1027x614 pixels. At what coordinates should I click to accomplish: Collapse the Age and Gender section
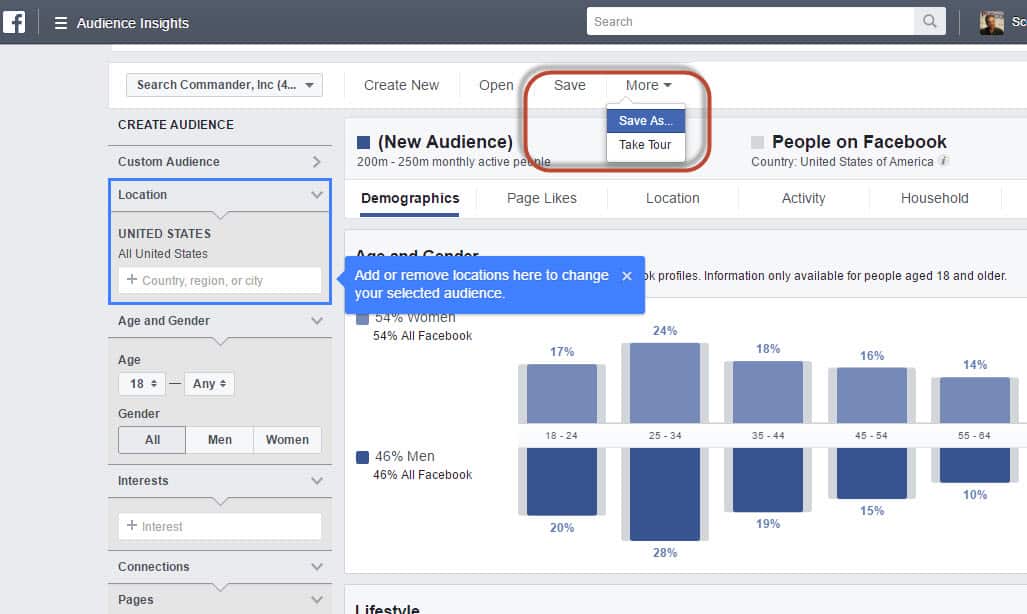[317, 321]
